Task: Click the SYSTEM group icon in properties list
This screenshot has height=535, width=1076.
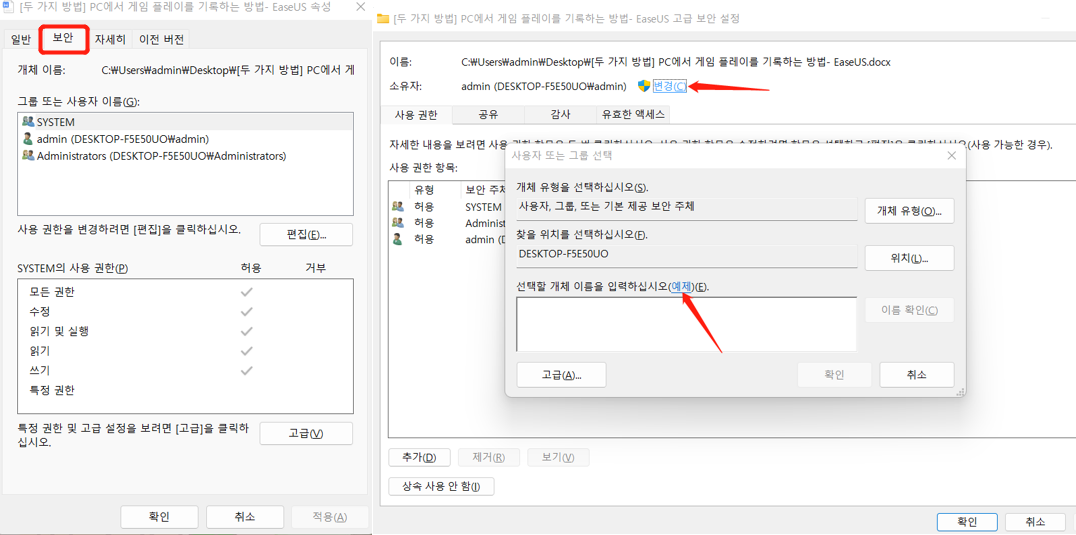Action: 28,121
